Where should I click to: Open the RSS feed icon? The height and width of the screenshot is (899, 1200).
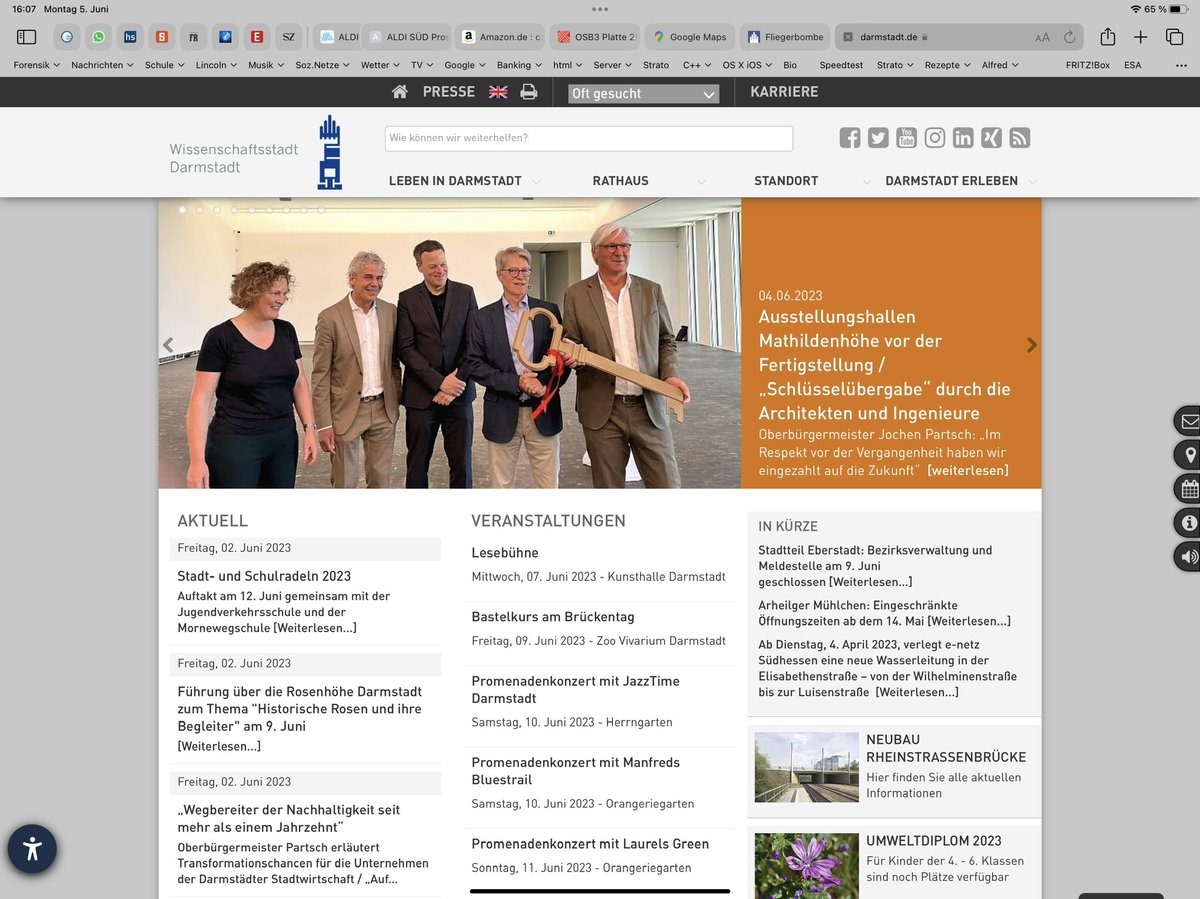pos(1020,138)
